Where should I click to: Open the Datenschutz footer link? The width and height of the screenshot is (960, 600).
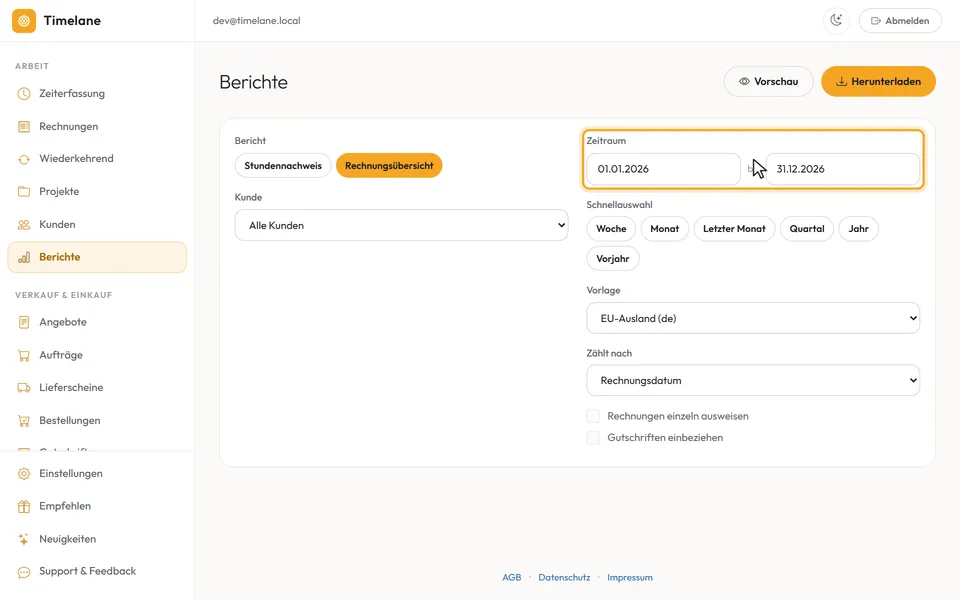pyautogui.click(x=564, y=577)
